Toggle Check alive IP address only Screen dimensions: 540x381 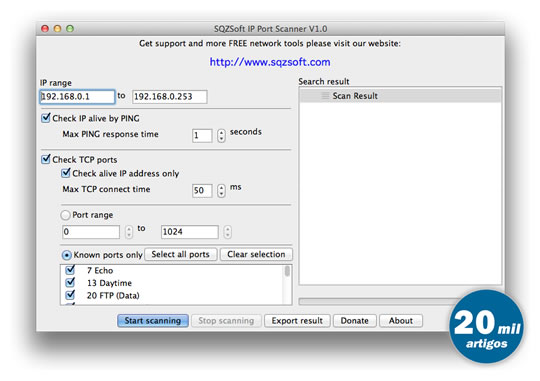click(x=66, y=173)
